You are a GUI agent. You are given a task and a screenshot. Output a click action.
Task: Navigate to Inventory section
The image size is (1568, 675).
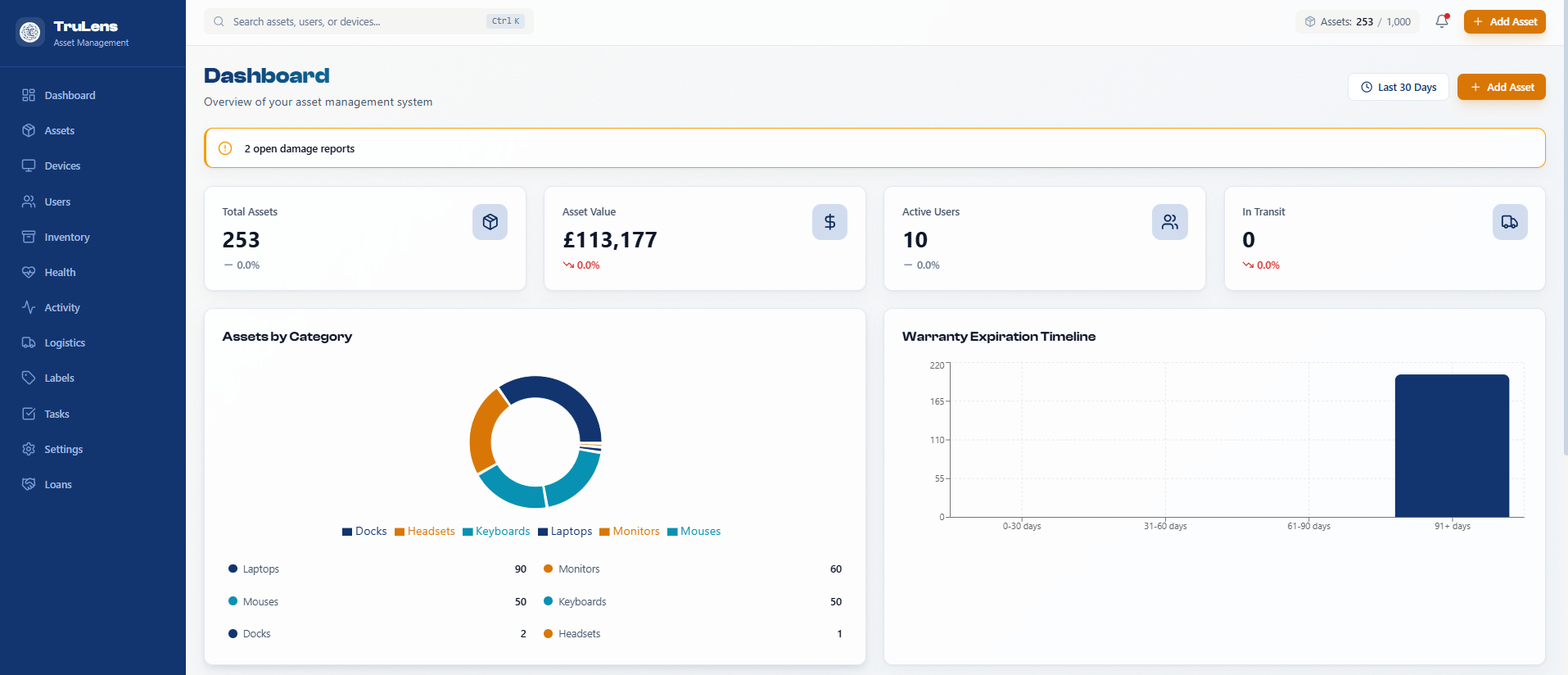tap(93, 237)
